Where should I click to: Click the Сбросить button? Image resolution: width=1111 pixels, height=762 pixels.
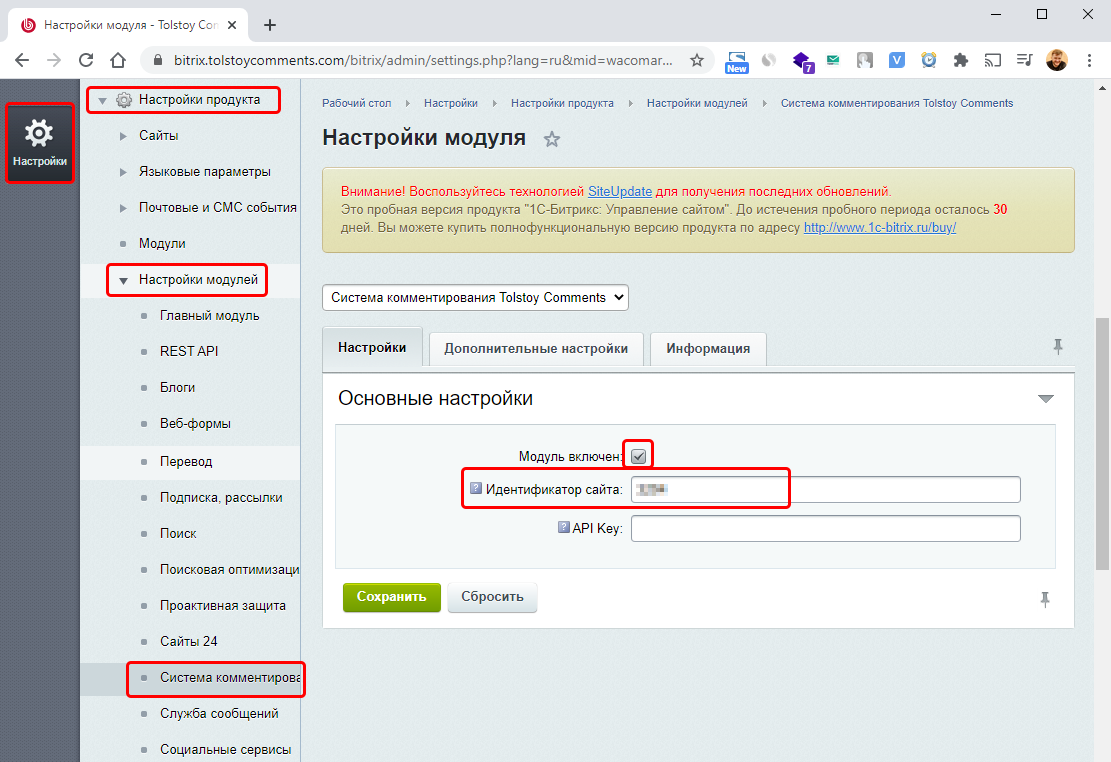[492, 597]
